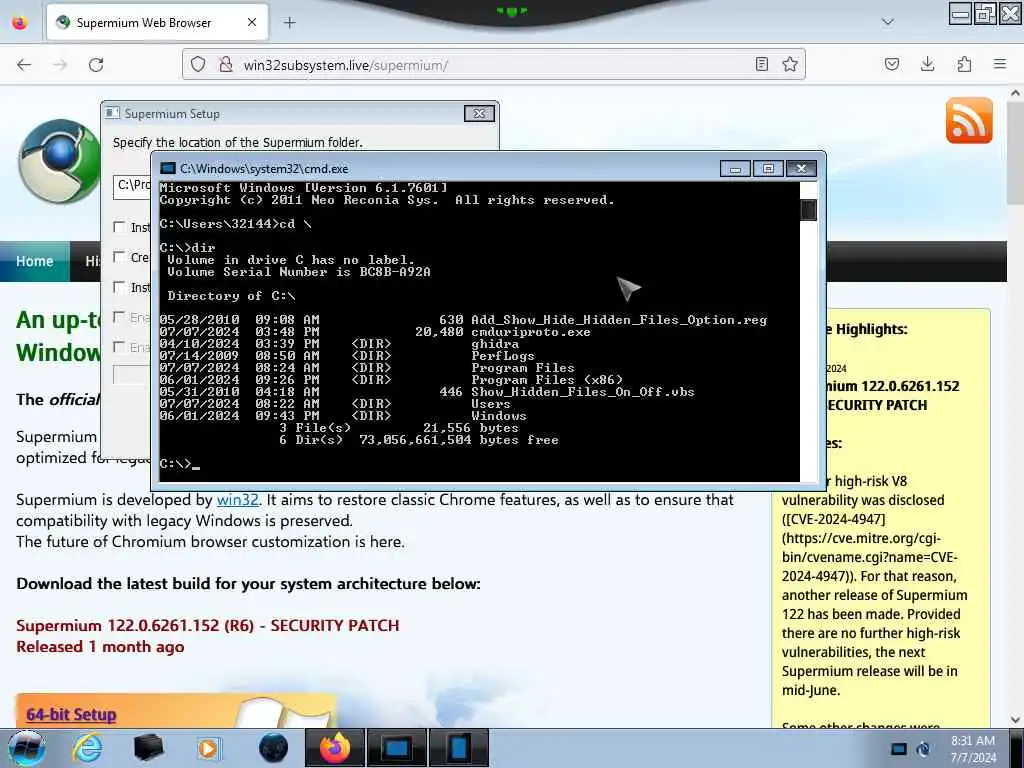Screen dimensions: 1024x768
Task: Bookmark this page with the star icon
Action: (790, 64)
